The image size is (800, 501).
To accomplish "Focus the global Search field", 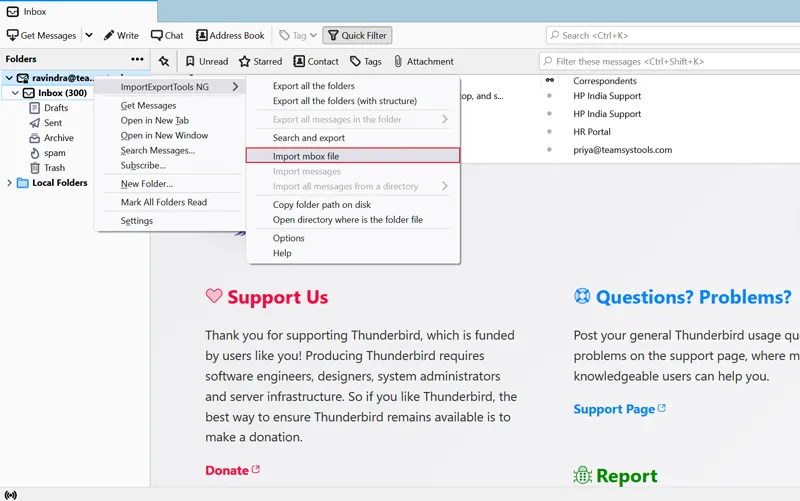I will click(x=673, y=35).
